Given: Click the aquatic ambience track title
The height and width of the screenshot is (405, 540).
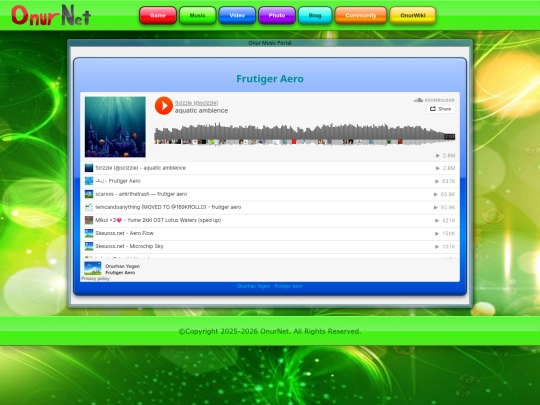Looking at the screenshot, I should click(x=201, y=111).
